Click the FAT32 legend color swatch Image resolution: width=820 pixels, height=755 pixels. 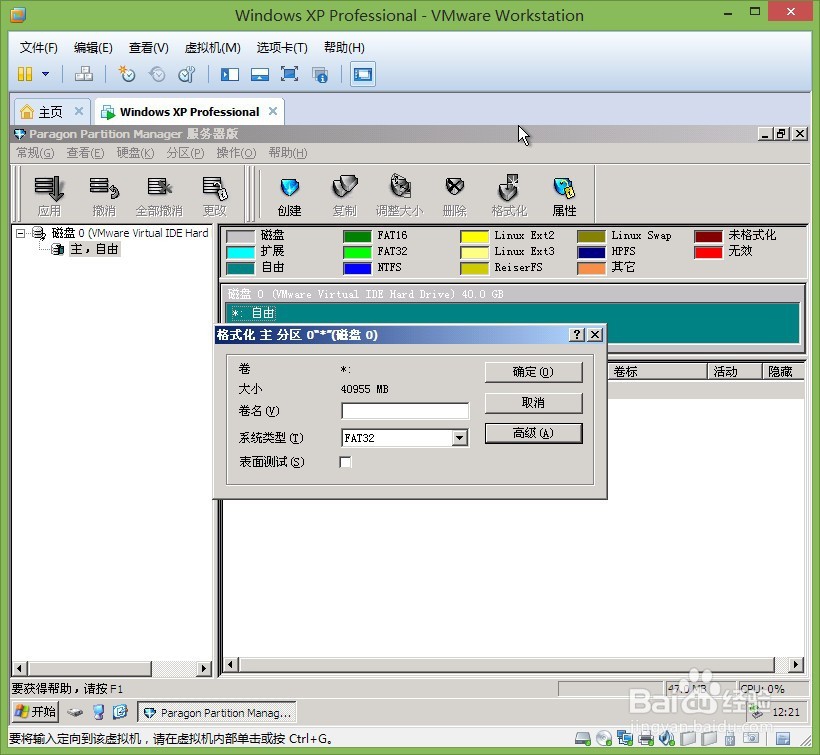[357, 252]
